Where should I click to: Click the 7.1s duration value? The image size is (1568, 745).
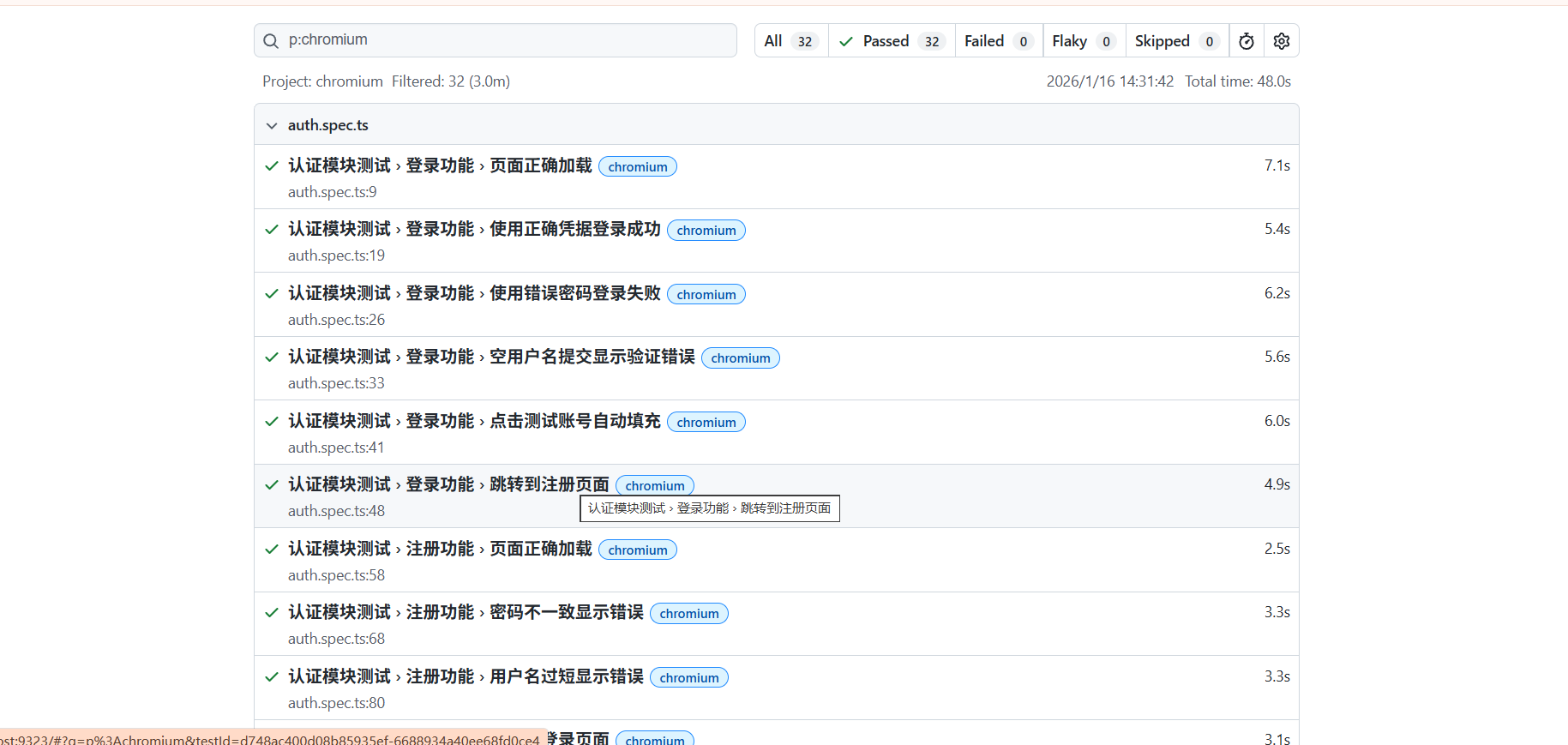point(1277,165)
